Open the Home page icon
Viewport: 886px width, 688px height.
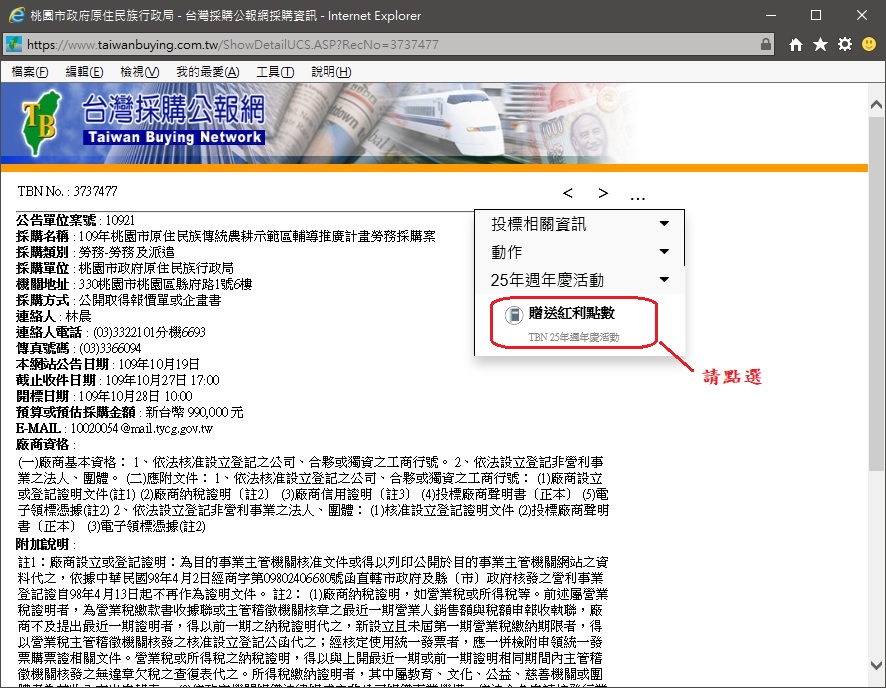point(796,45)
